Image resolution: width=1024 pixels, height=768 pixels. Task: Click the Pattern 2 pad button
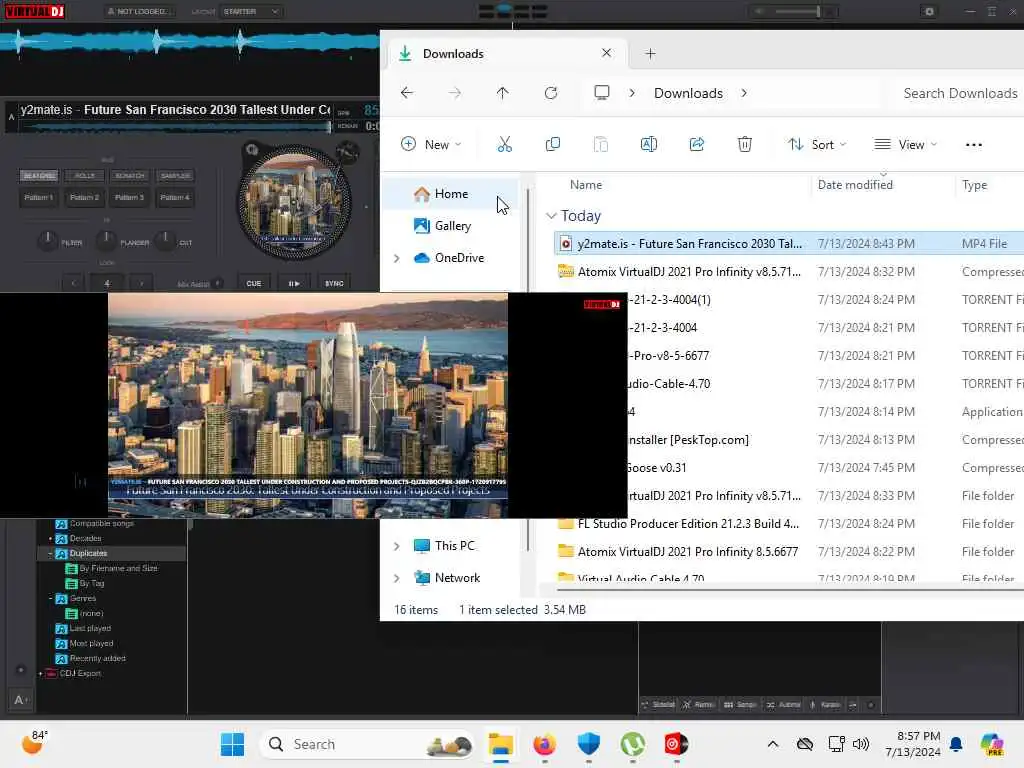tap(85, 197)
